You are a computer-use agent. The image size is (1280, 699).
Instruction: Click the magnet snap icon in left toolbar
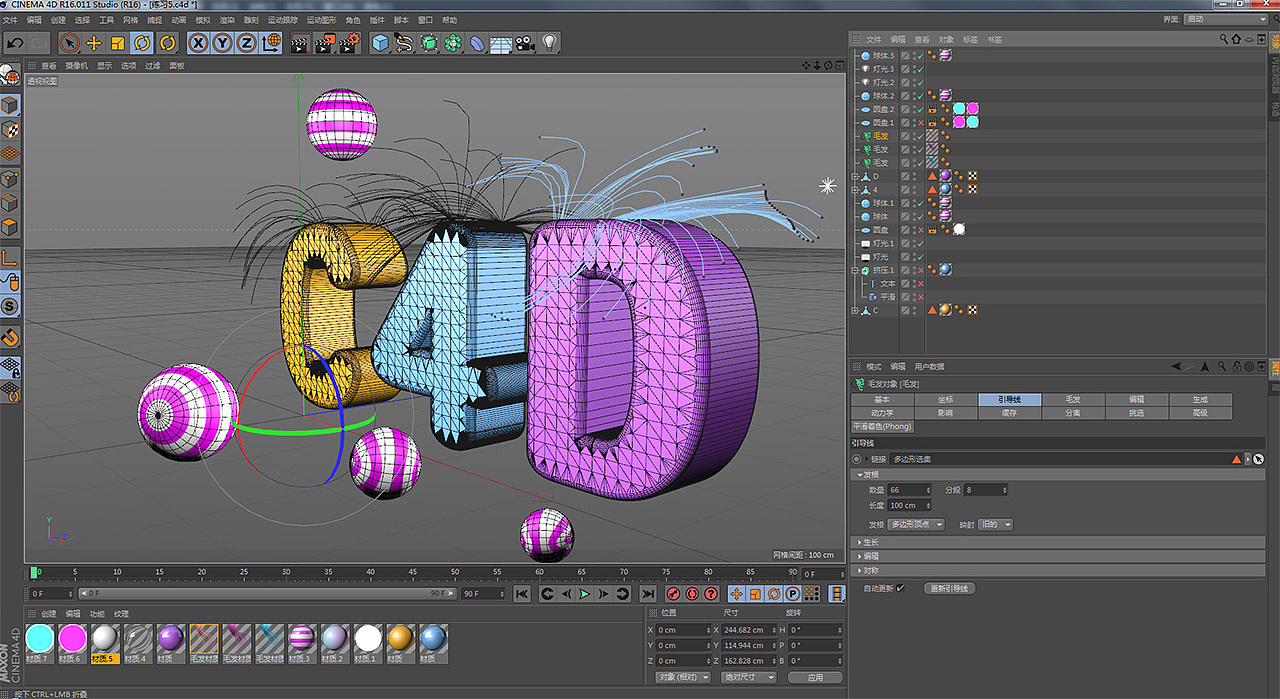10,337
